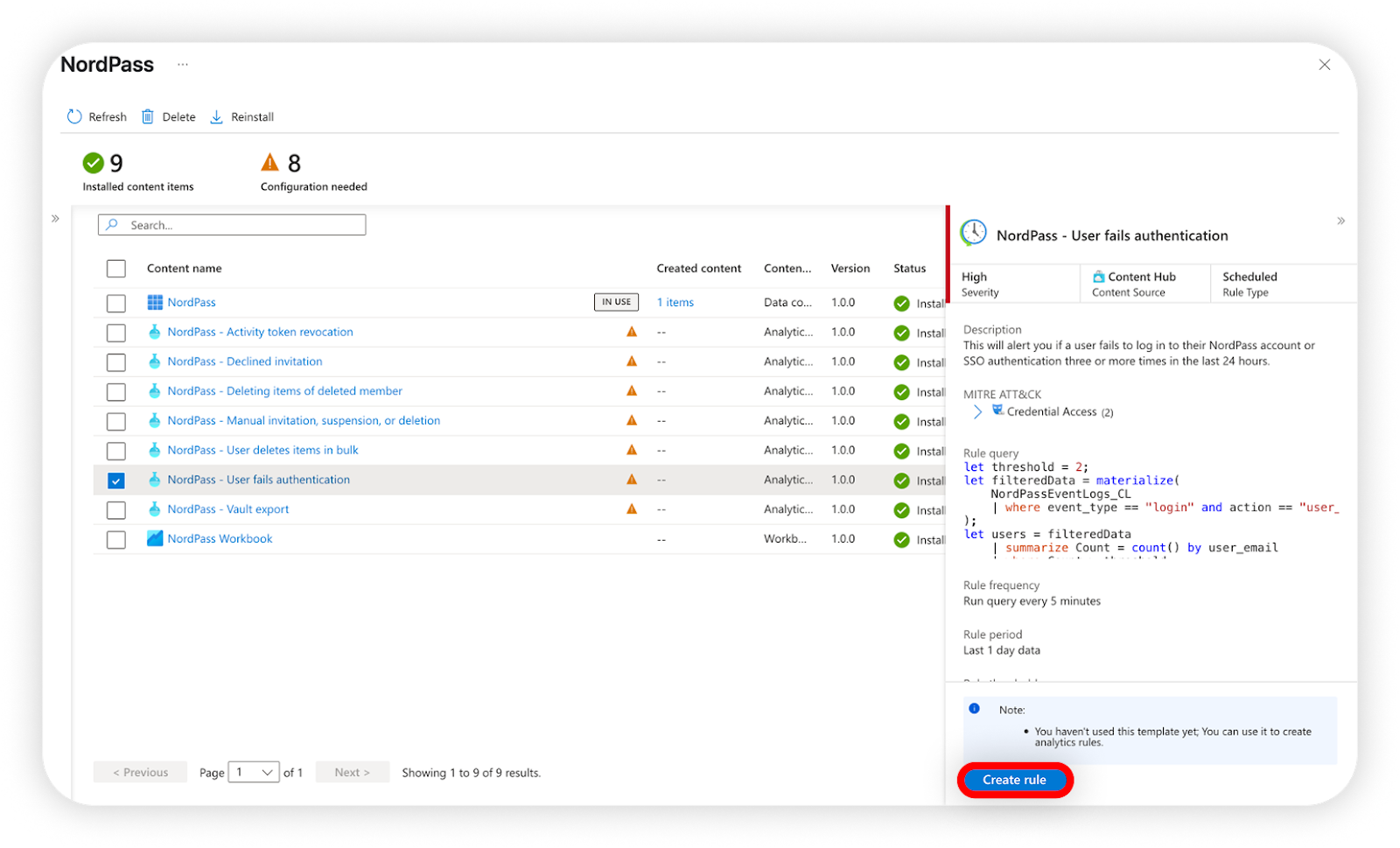Click the clock icon in the details panel header

[x=973, y=233]
